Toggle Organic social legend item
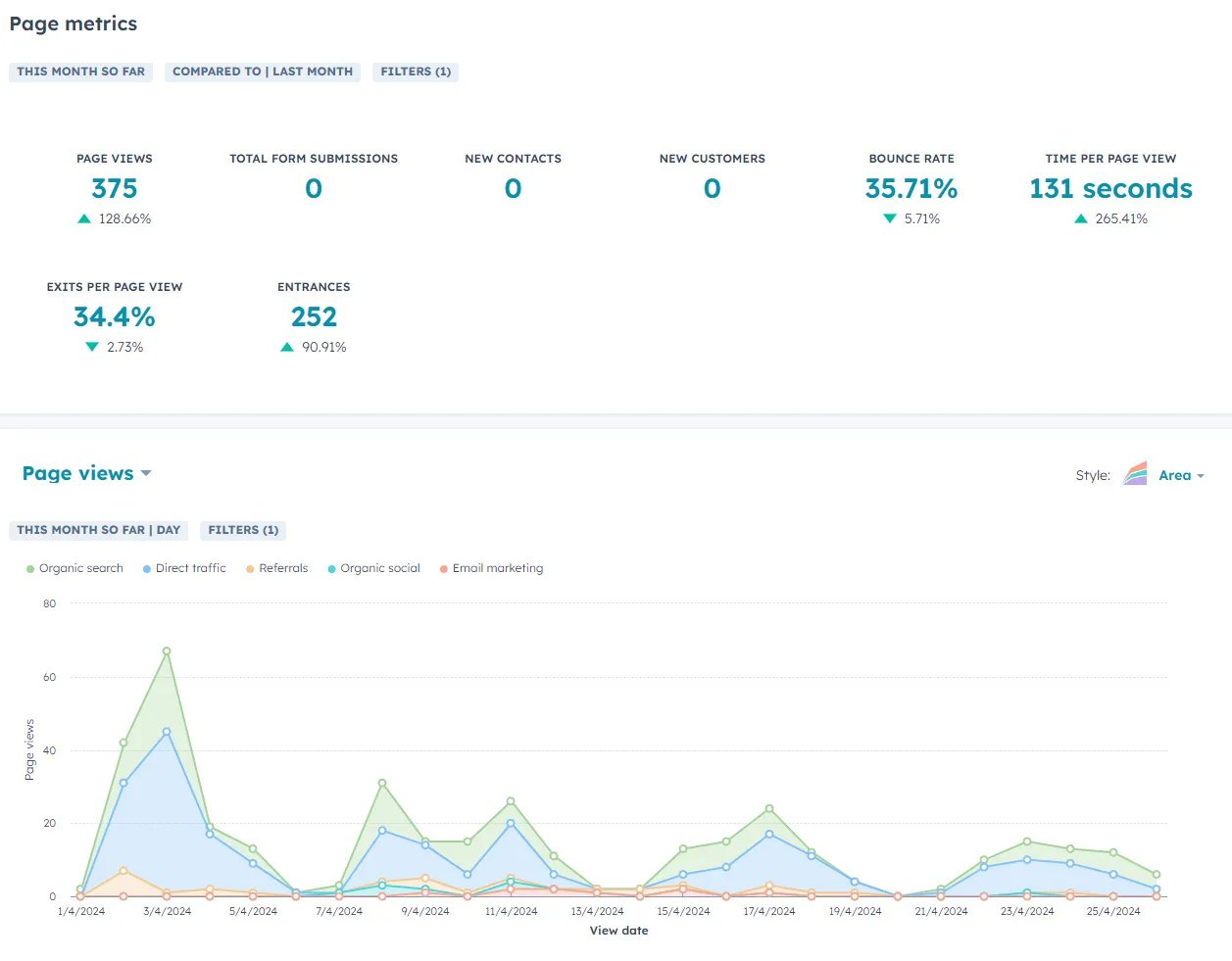The image size is (1232, 961). (x=373, y=568)
